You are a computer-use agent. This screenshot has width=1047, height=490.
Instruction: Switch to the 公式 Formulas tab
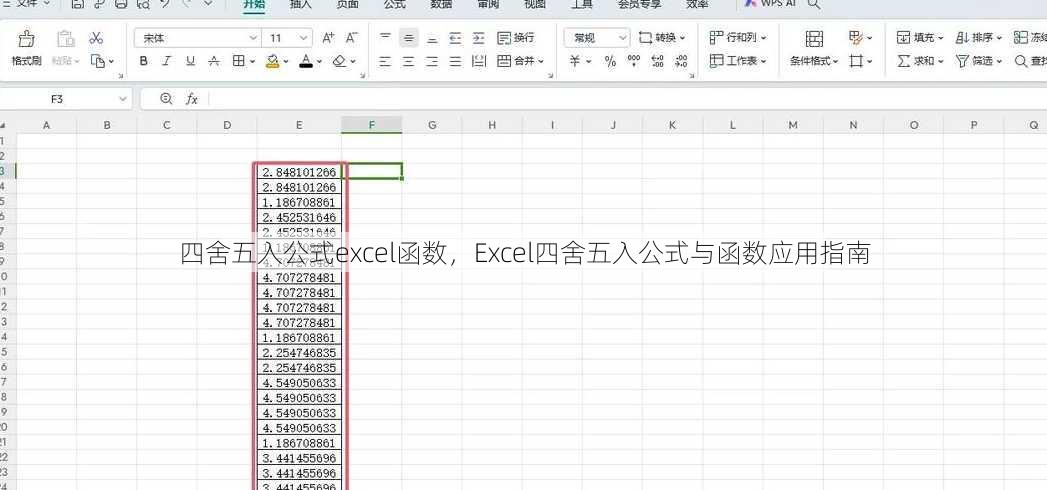click(x=395, y=4)
